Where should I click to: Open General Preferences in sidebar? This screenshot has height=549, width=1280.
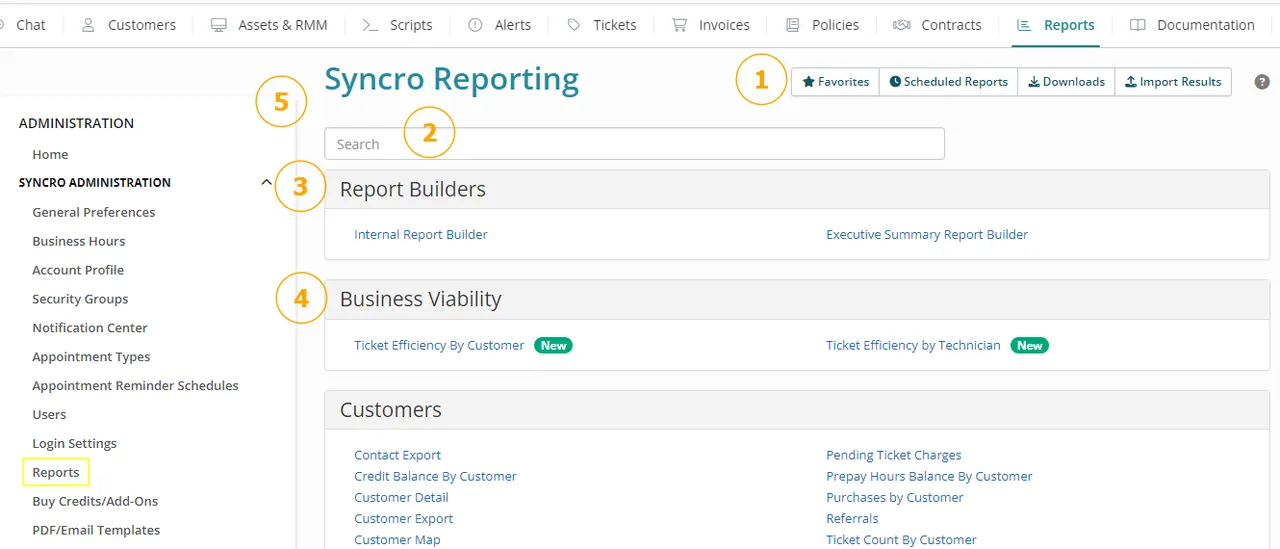[x=94, y=212]
